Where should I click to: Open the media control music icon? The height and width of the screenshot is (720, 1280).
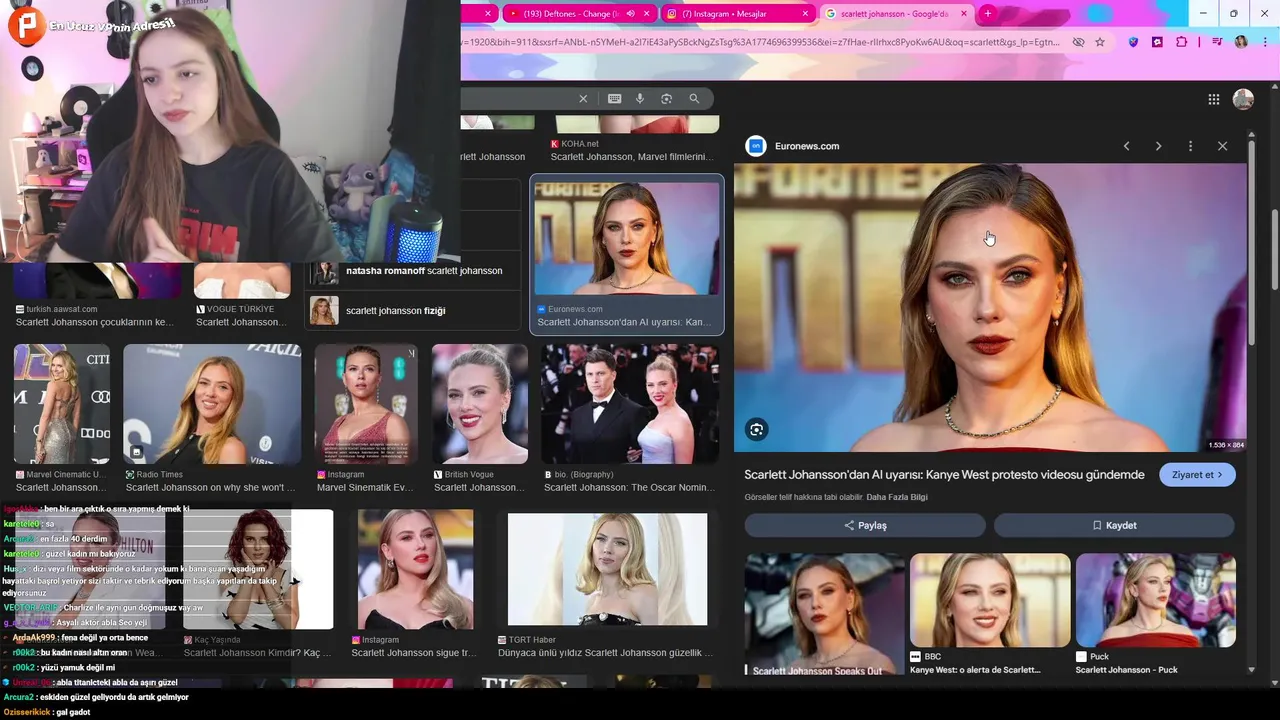[x=1217, y=42]
